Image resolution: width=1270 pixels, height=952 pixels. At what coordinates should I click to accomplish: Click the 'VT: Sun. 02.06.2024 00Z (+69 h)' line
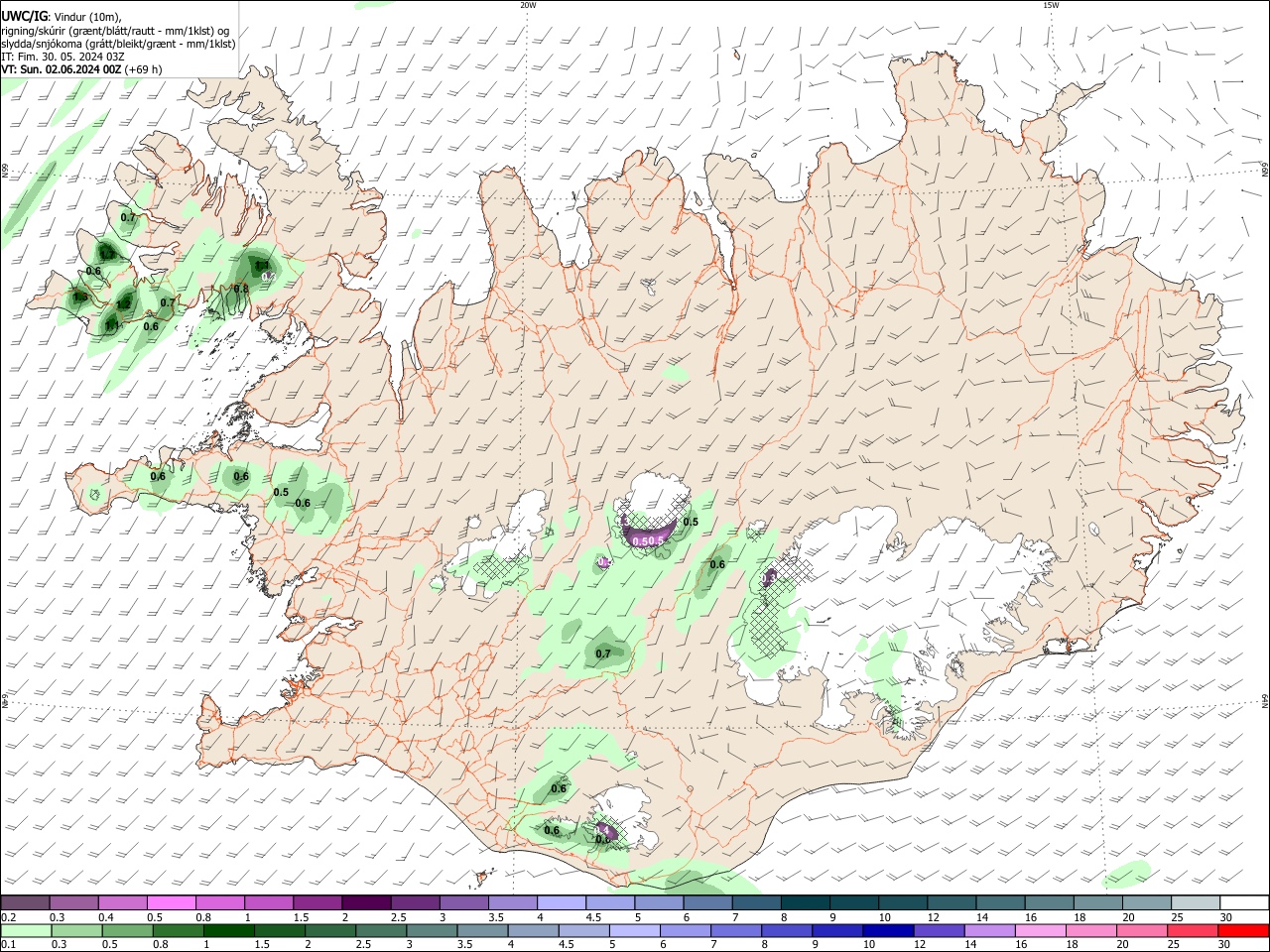pyautogui.click(x=81, y=69)
